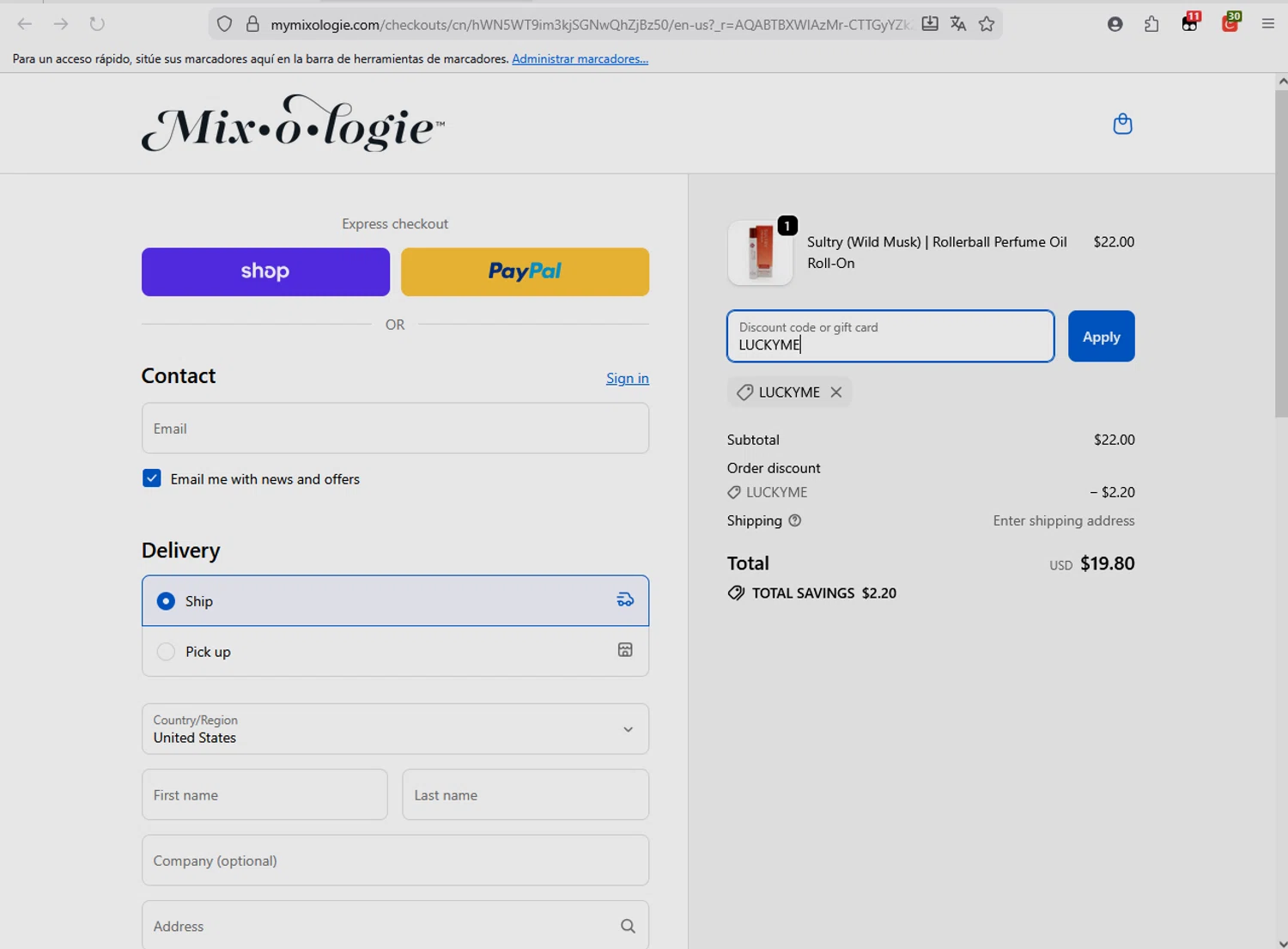Open the browser hamburger menu

point(1267,24)
